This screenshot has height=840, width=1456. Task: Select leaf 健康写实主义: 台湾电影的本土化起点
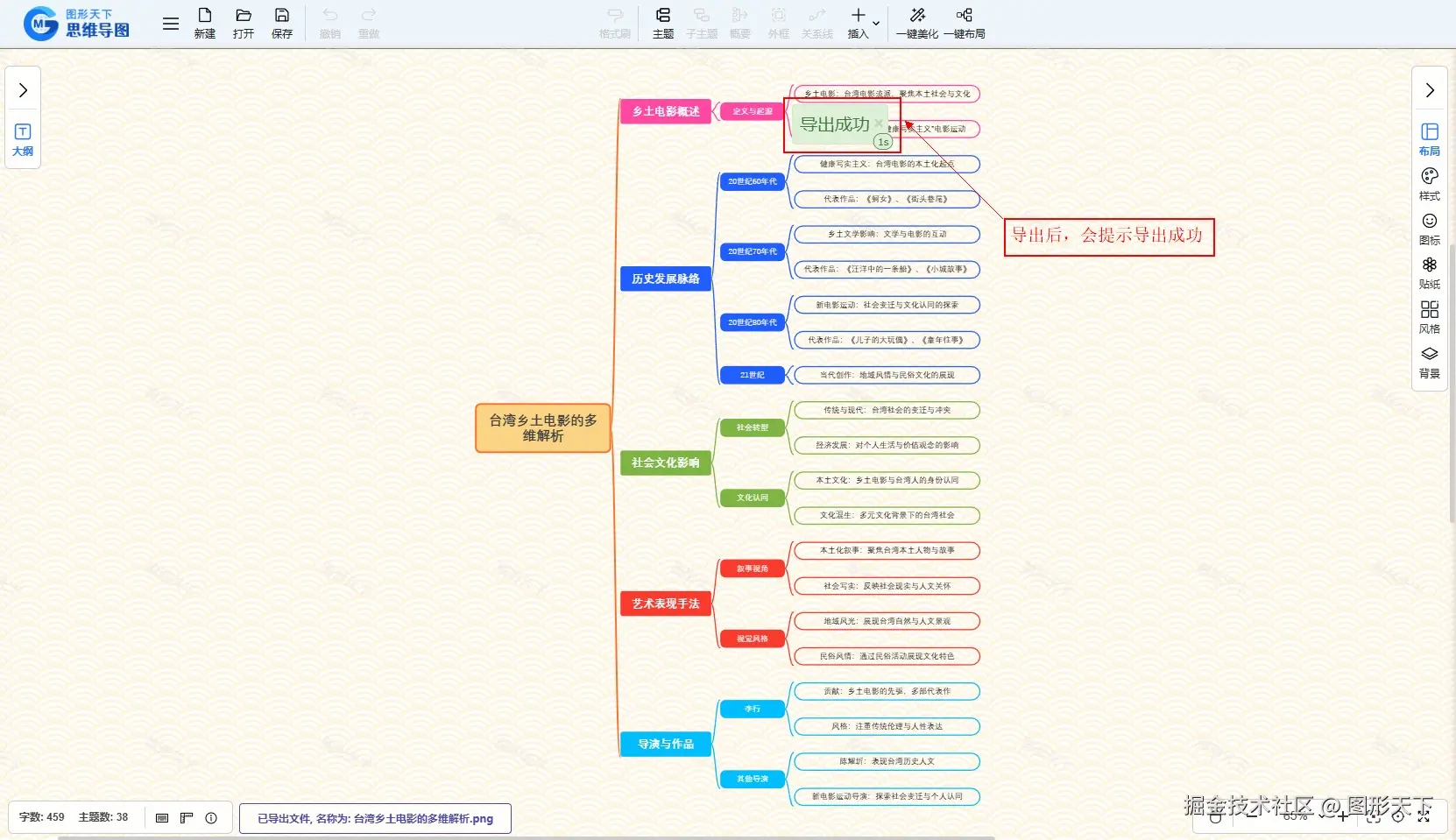coord(887,164)
